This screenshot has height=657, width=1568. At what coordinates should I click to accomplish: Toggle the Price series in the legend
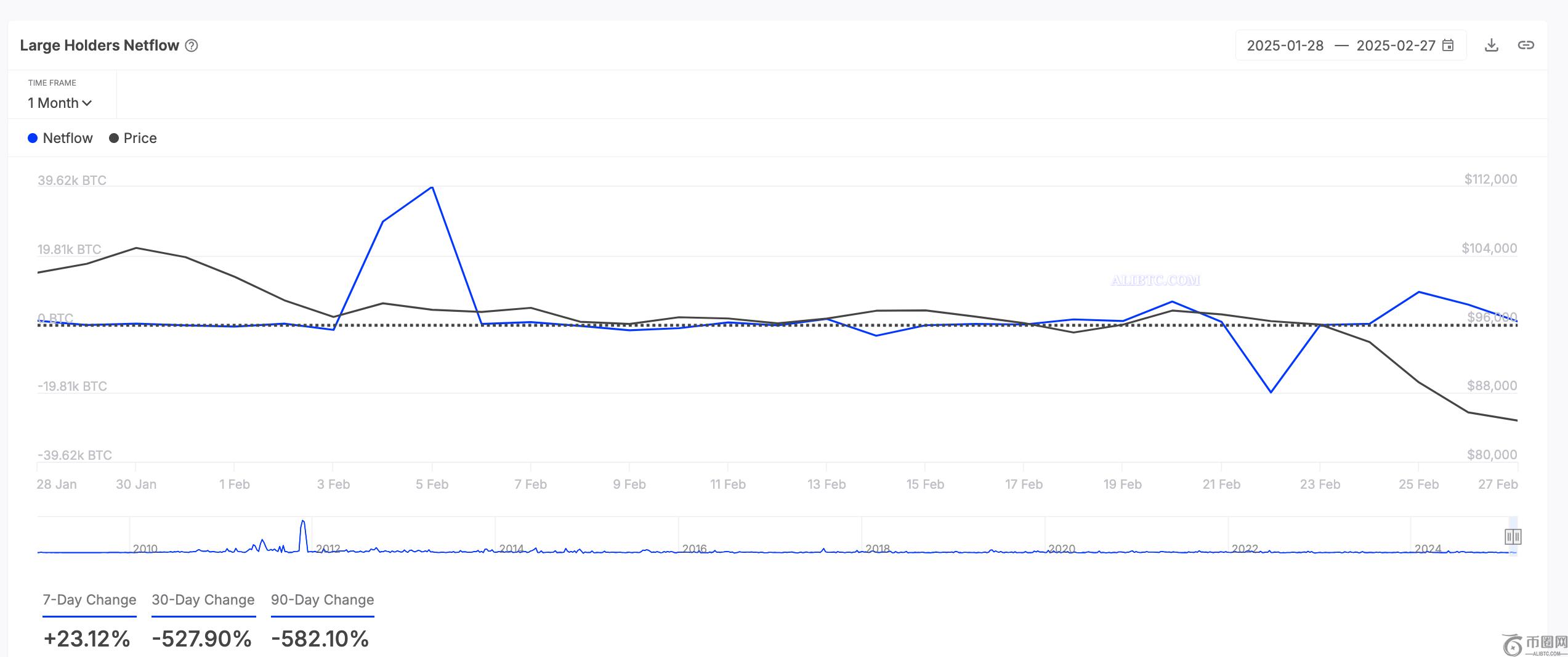click(x=133, y=138)
